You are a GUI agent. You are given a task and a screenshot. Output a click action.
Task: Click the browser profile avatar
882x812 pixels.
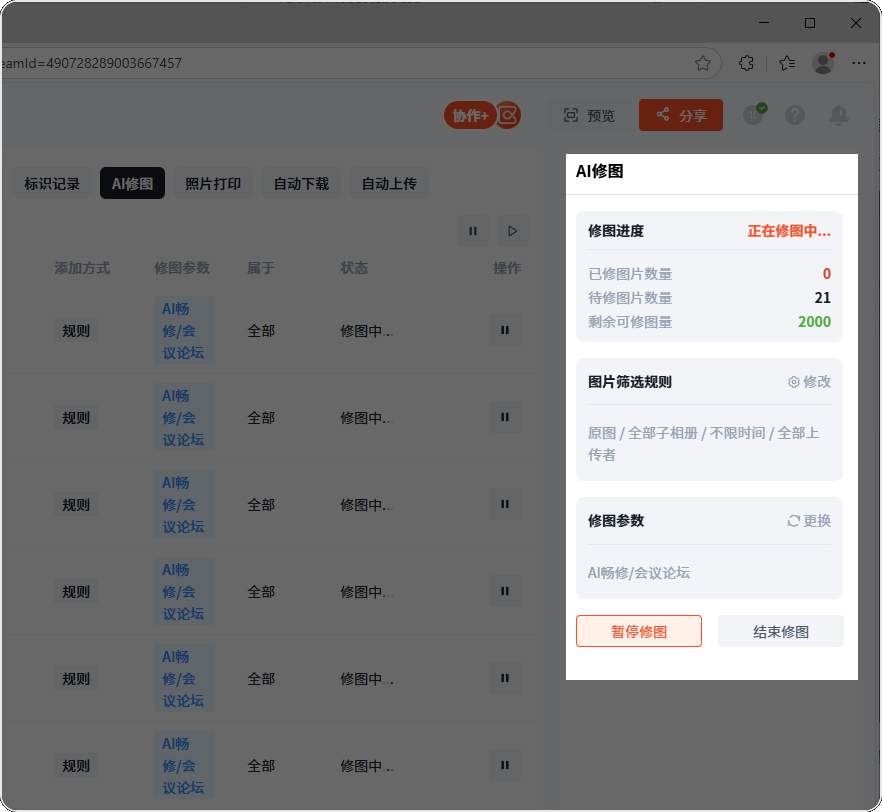coord(823,63)
